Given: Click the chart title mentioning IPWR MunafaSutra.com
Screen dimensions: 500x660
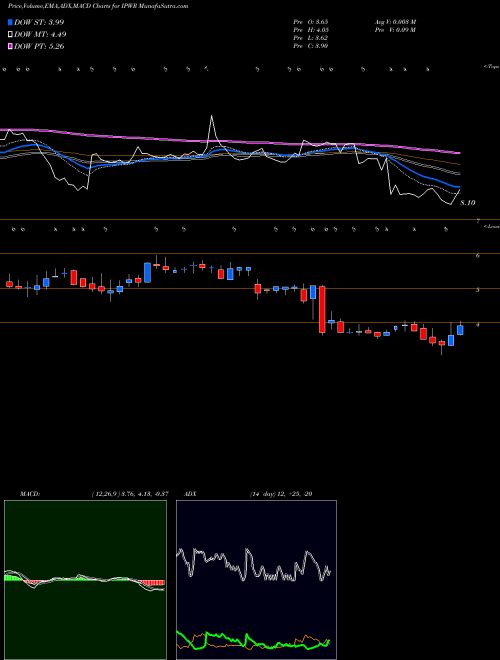Looking at the screenshot, I should [x=98, y=6].
